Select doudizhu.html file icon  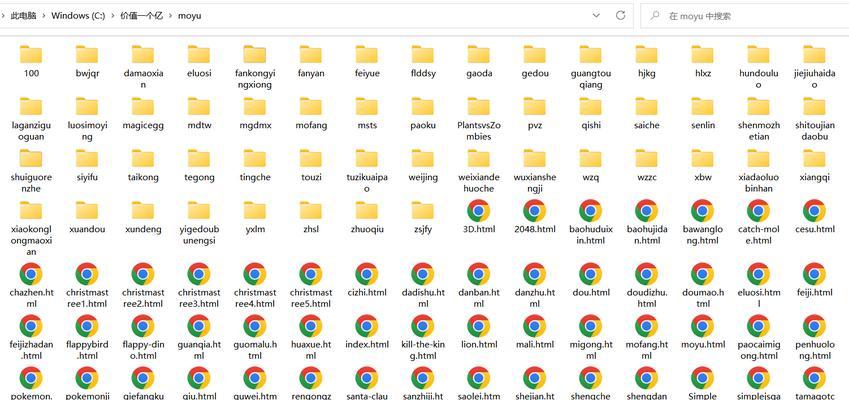click(x=646, y=274)
